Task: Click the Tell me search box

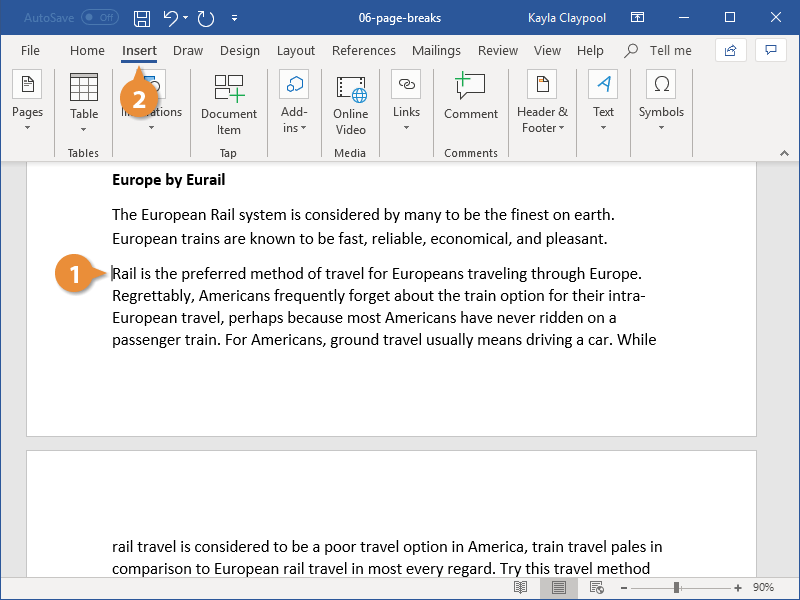Action: (658, 51)
